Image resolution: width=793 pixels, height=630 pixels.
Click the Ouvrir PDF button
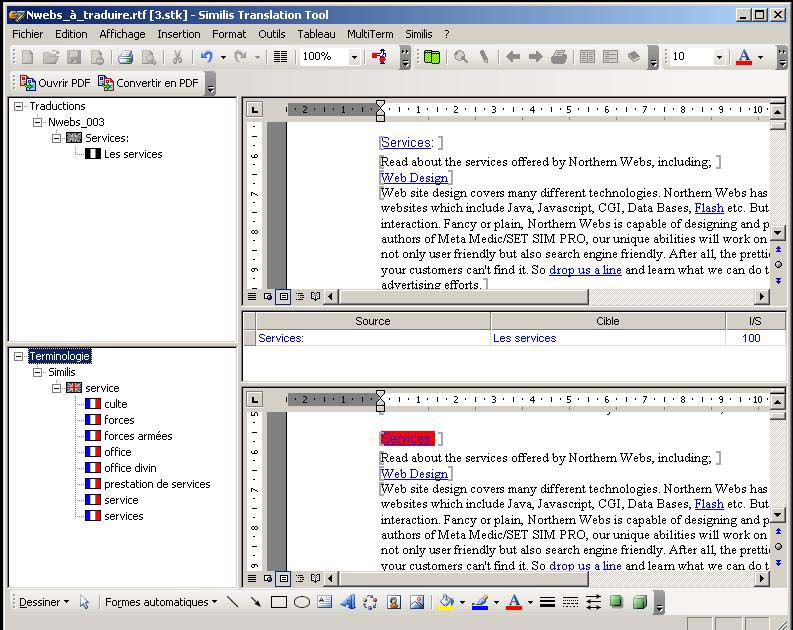[x=55, y=83]
